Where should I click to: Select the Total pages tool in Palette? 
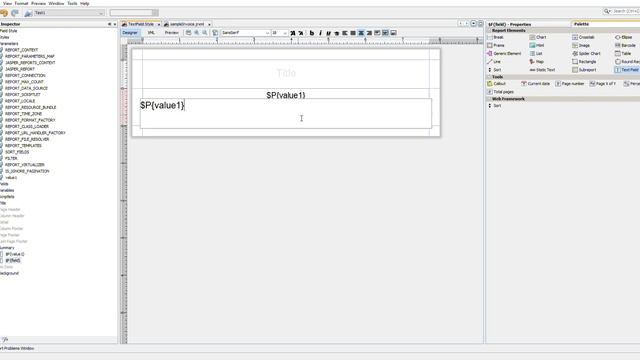500,92
